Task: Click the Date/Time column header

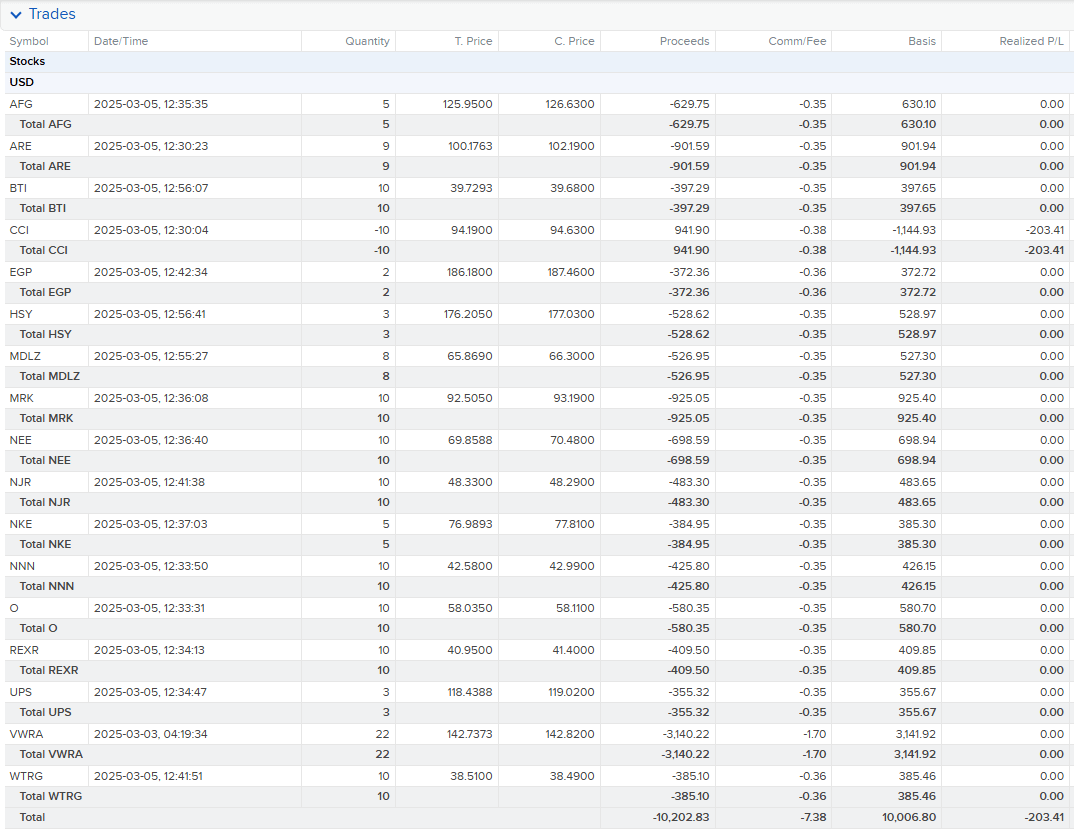Action: point(121,41)
